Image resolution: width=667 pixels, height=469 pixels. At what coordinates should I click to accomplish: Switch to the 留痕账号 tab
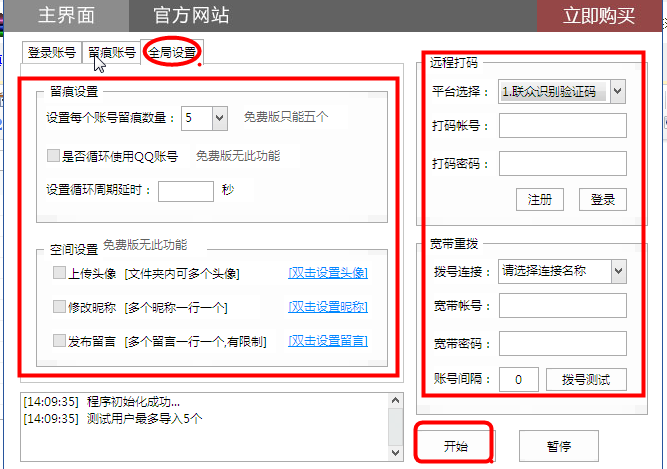111,53
